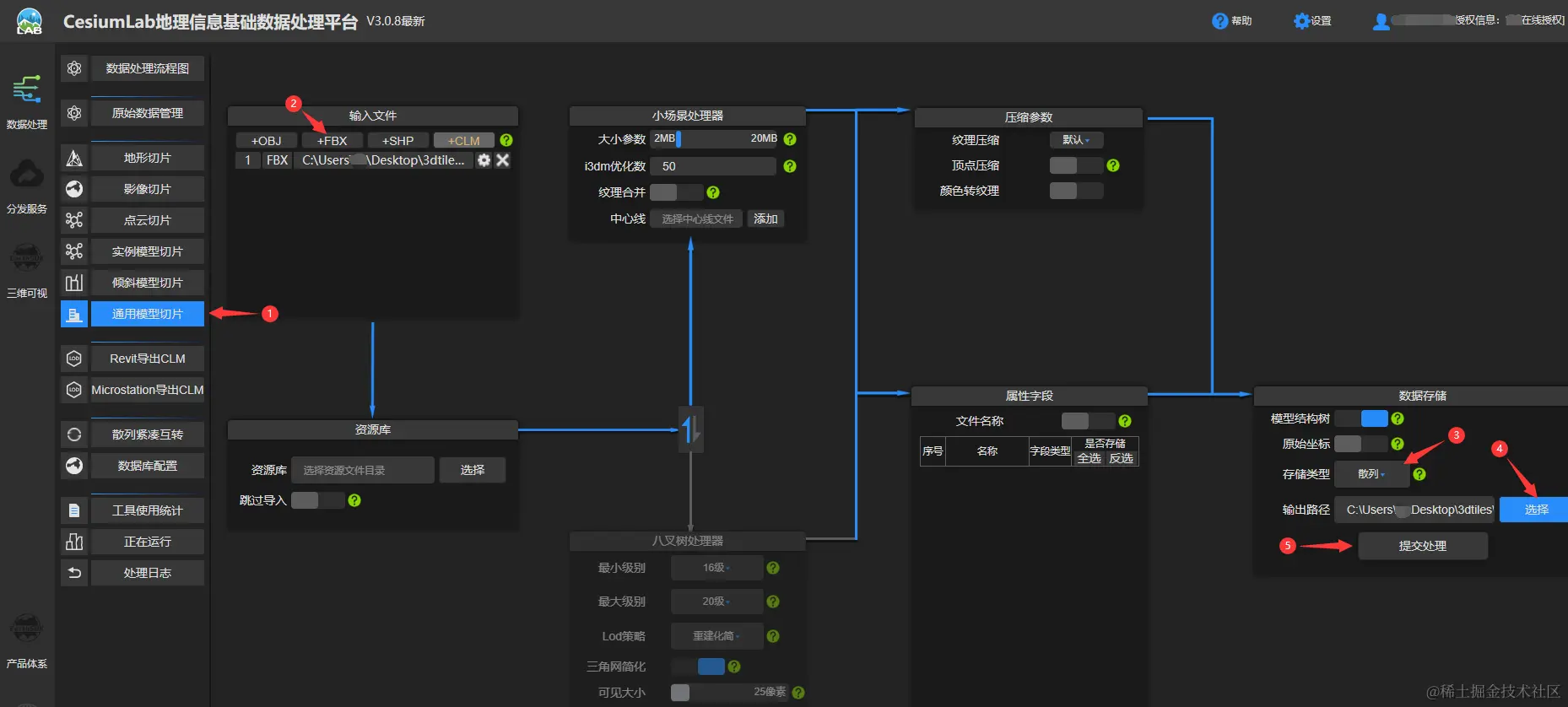Click help icon beside +CLM button
This screenshot has width=1568, height=707.
click(x=506, y=140)
